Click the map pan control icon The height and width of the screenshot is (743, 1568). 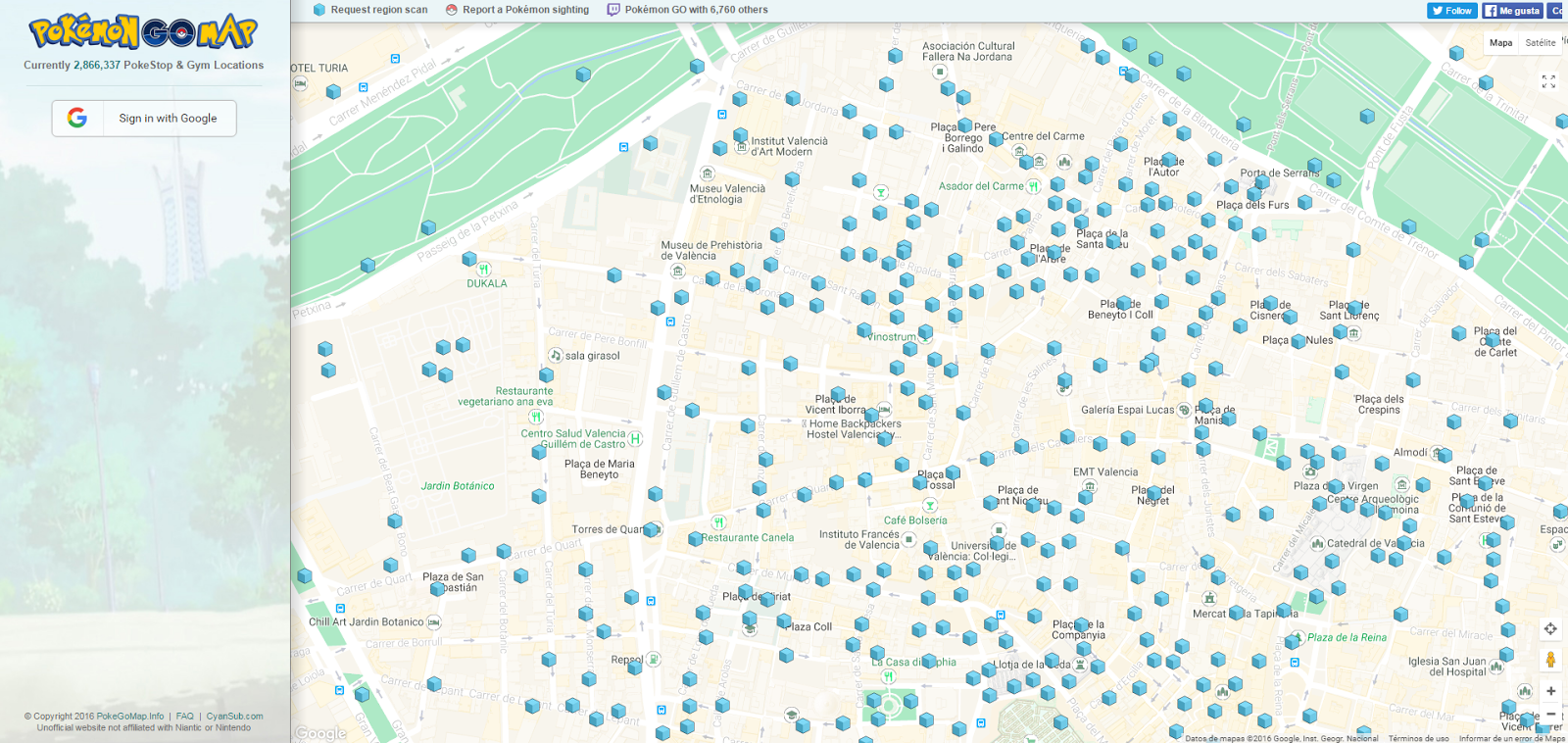click(x=1550, y=629)
